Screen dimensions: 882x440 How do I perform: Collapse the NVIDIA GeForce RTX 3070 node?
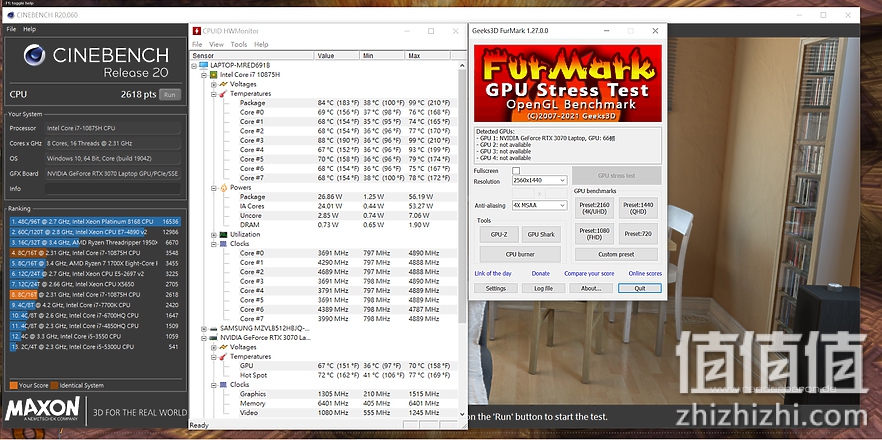tap(204, 338)
